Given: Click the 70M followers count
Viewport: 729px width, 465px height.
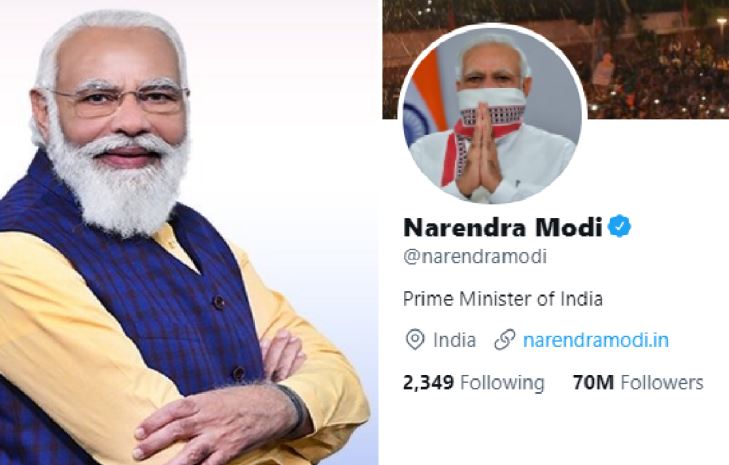Looking at the screenshot, I should pos(594,382).
